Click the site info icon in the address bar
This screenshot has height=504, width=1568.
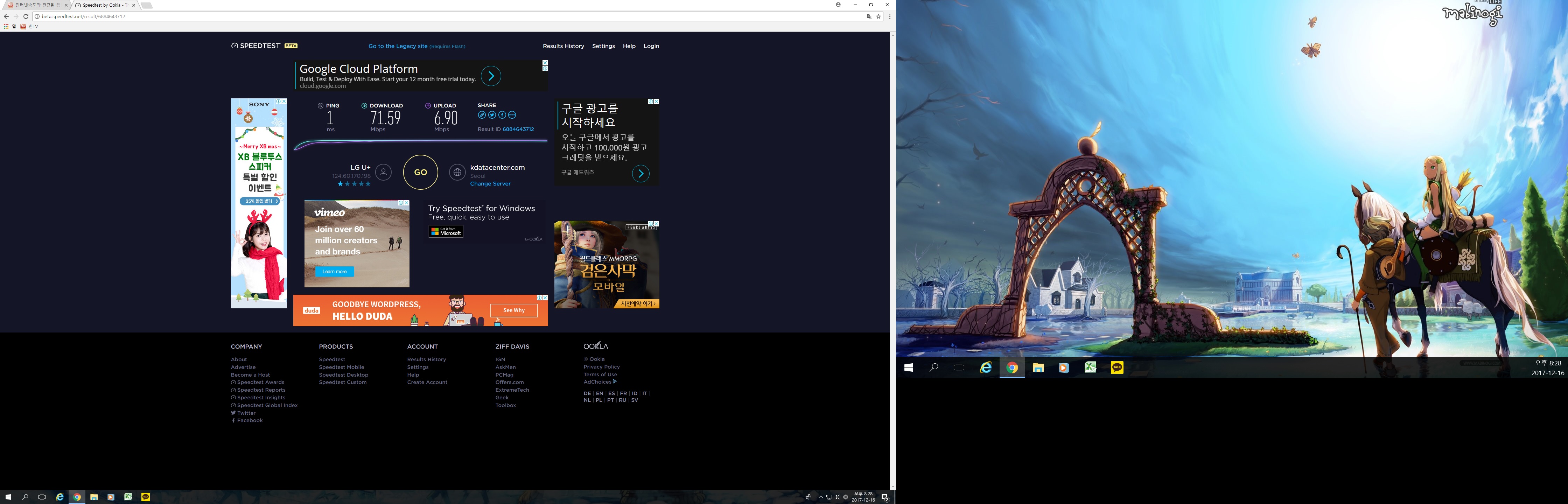(x=37, y=16)
